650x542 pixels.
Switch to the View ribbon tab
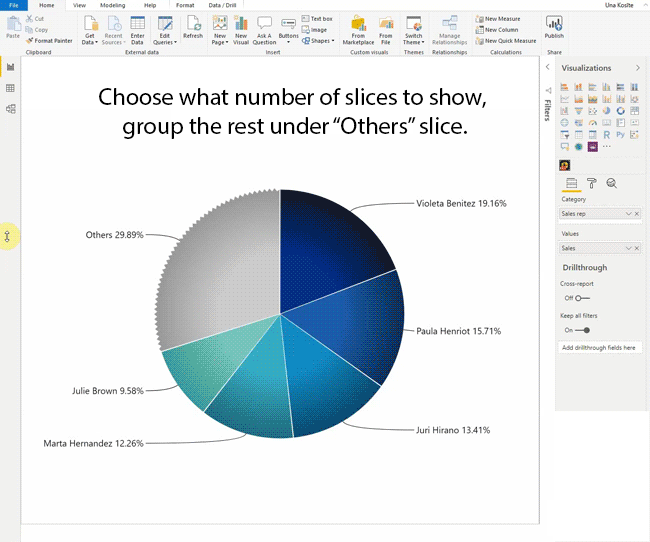click(79, 5)
